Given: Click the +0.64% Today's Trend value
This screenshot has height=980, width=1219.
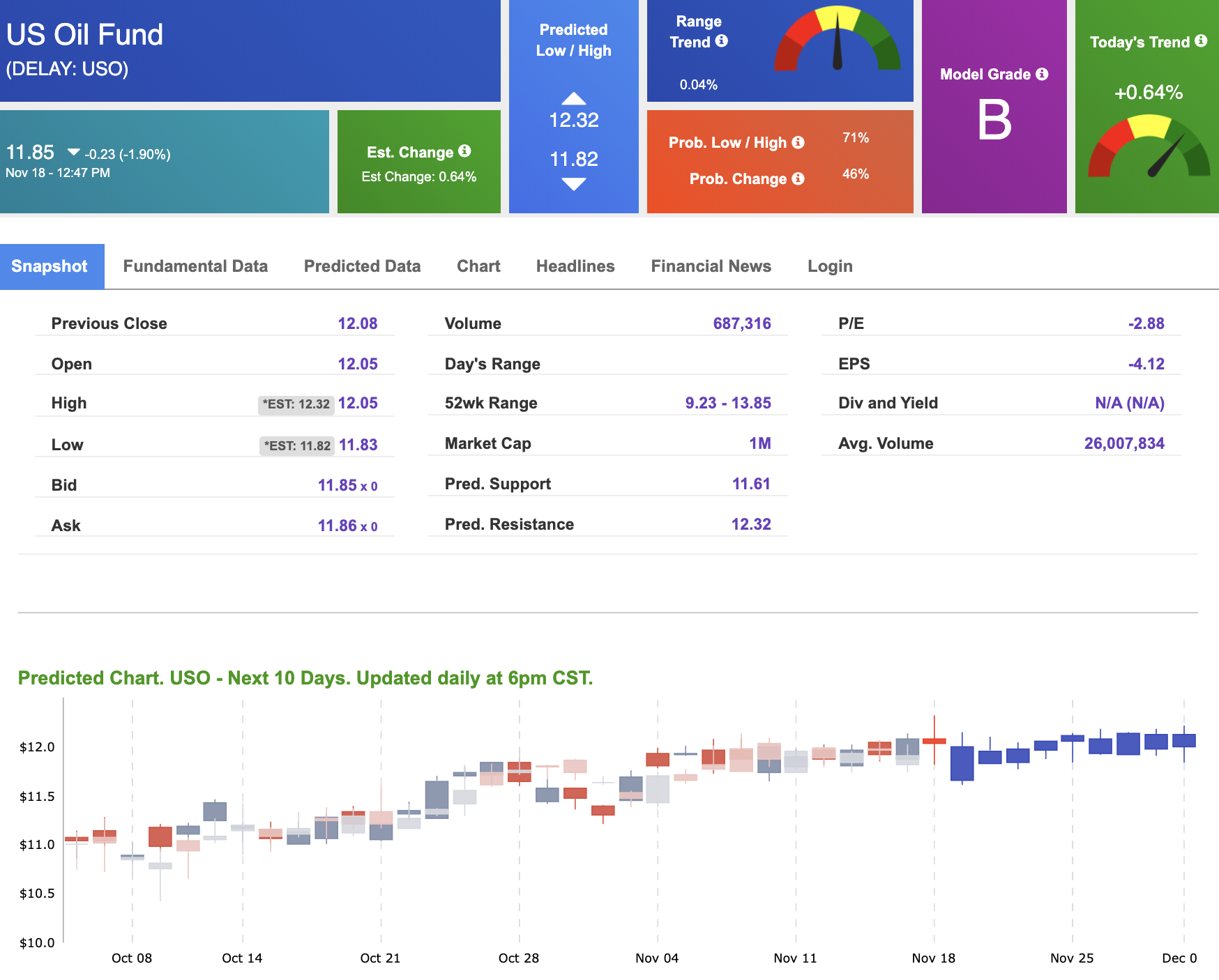Looking at the screenshot, I should pyautogui.click(x=1149, y=93).
